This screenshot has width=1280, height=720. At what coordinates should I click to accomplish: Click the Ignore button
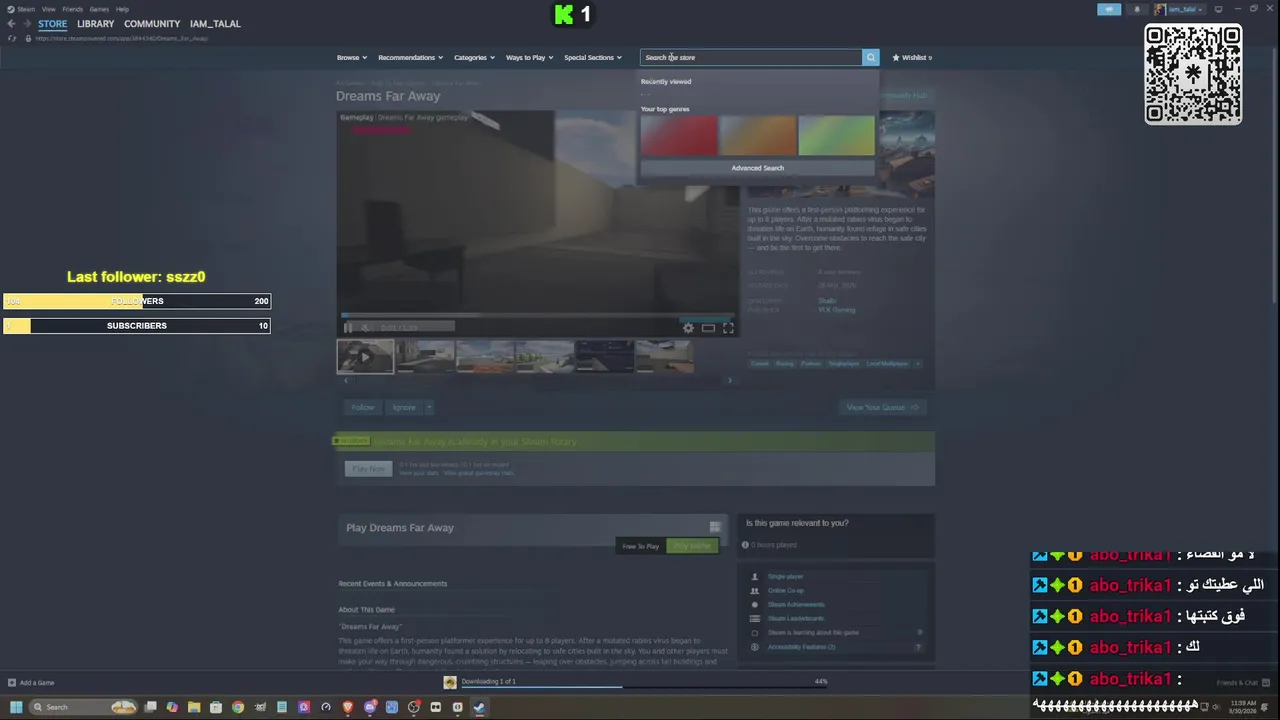pyautogui.click(x=404, y=407)
